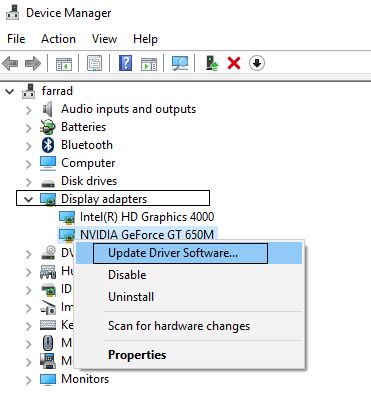The height and width of the screenshot is (399, 371).
Task: Click the action pane toolbar icon
Action: (149, 63)
